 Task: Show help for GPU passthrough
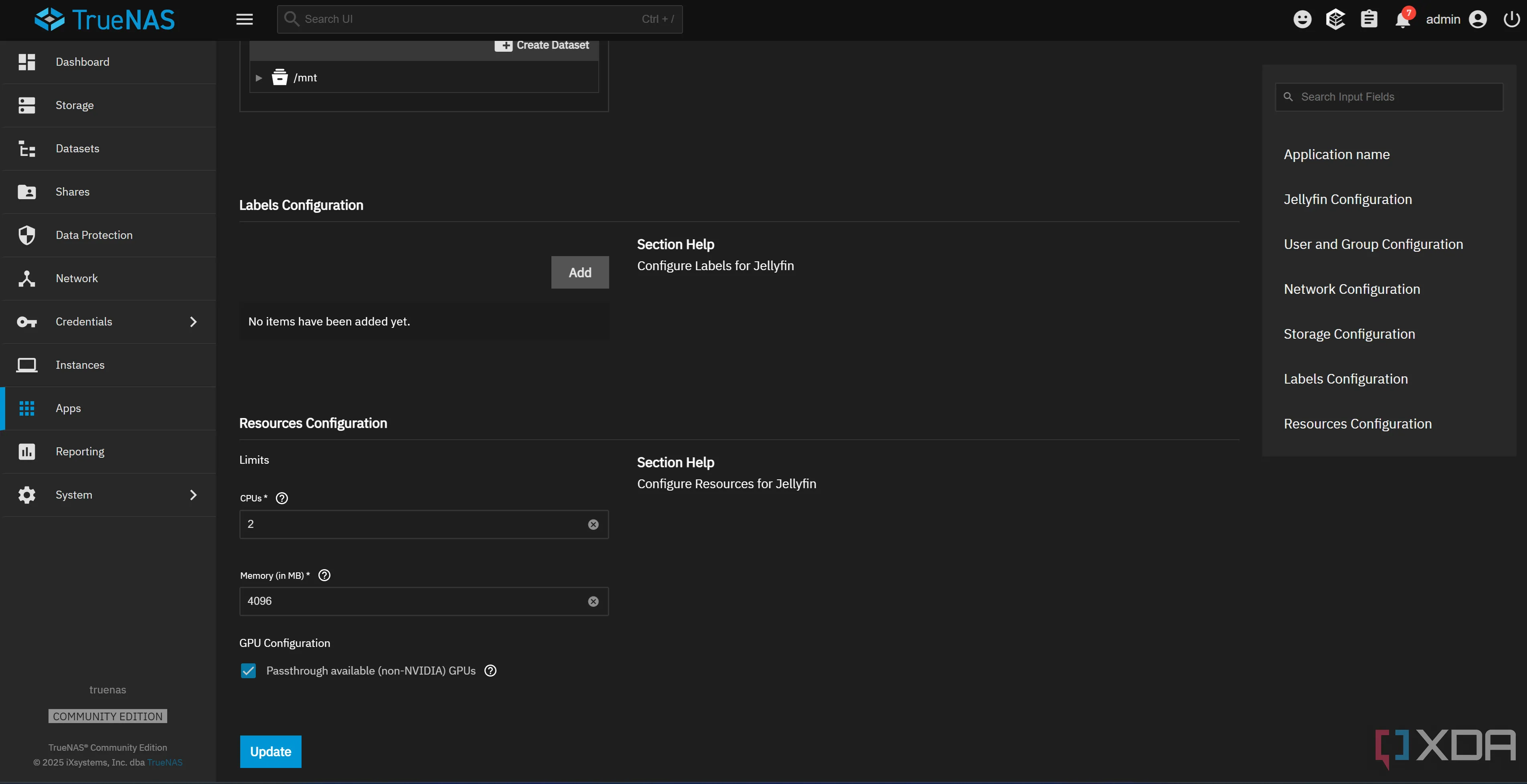490,671
